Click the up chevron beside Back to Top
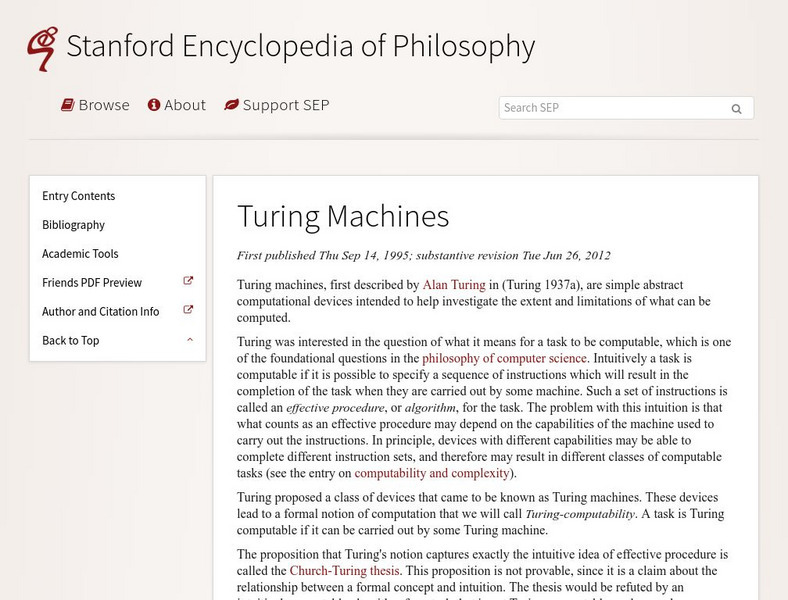 click(x=190, y=340)
